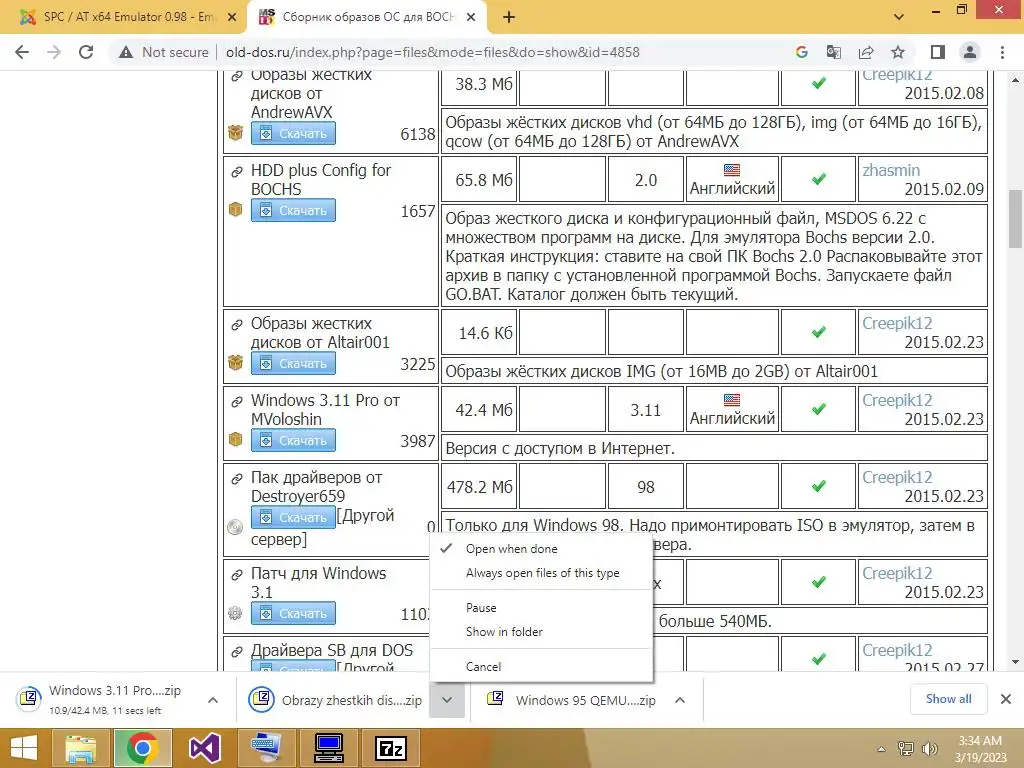This screenshot has height=768, width=1024.
Task: Click link icon beside Патч для Windows
Action: (x=236, y=575)
